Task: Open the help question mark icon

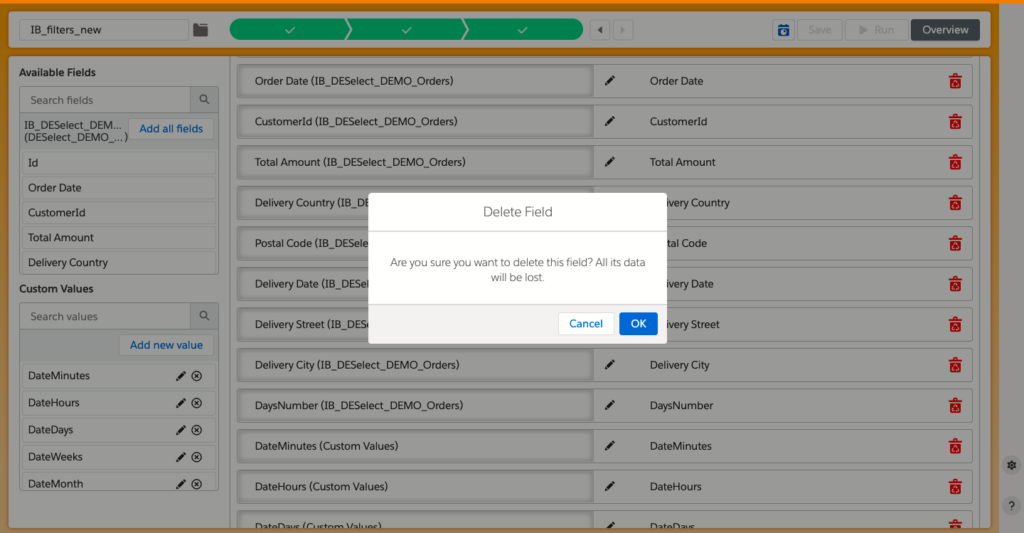Action: tap(1011, 506)
